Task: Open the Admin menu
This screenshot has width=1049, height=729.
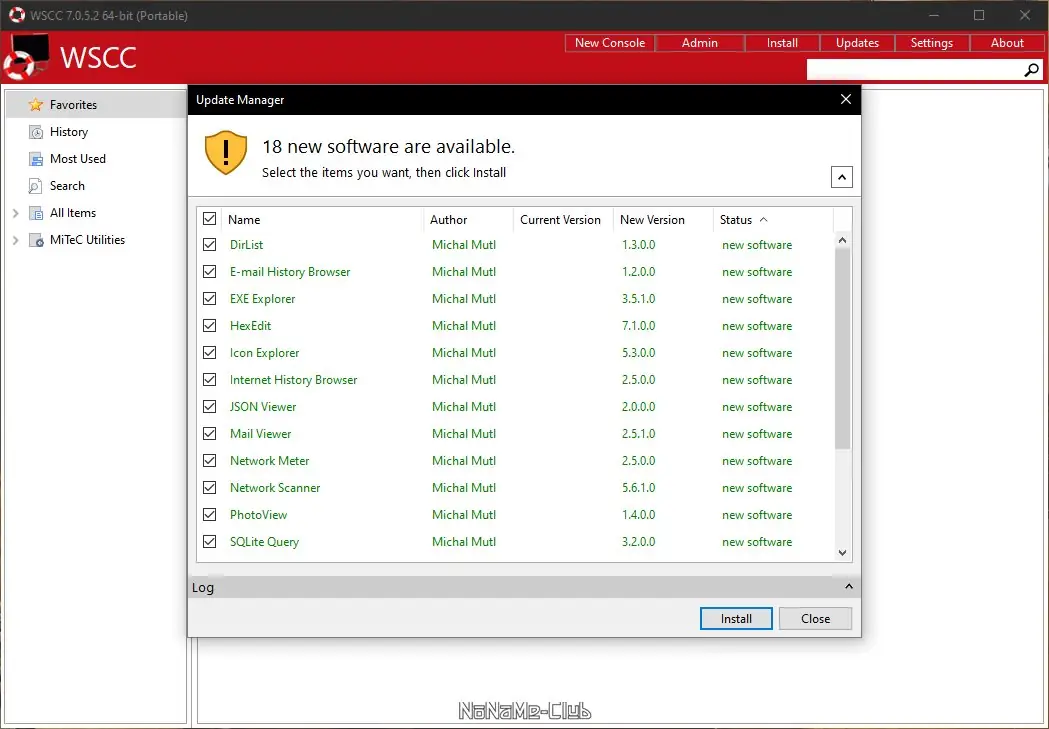Action: tap(699, 43)
